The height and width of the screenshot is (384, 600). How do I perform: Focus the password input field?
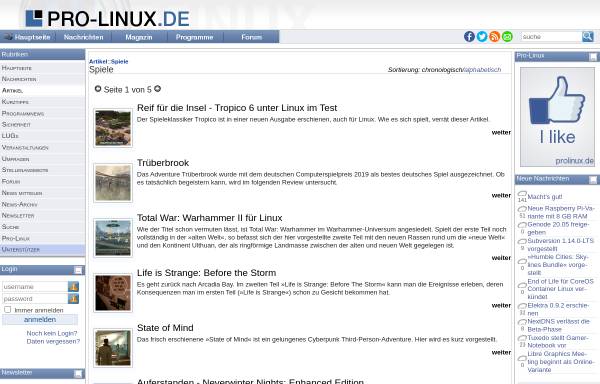(x=35, y=298)
